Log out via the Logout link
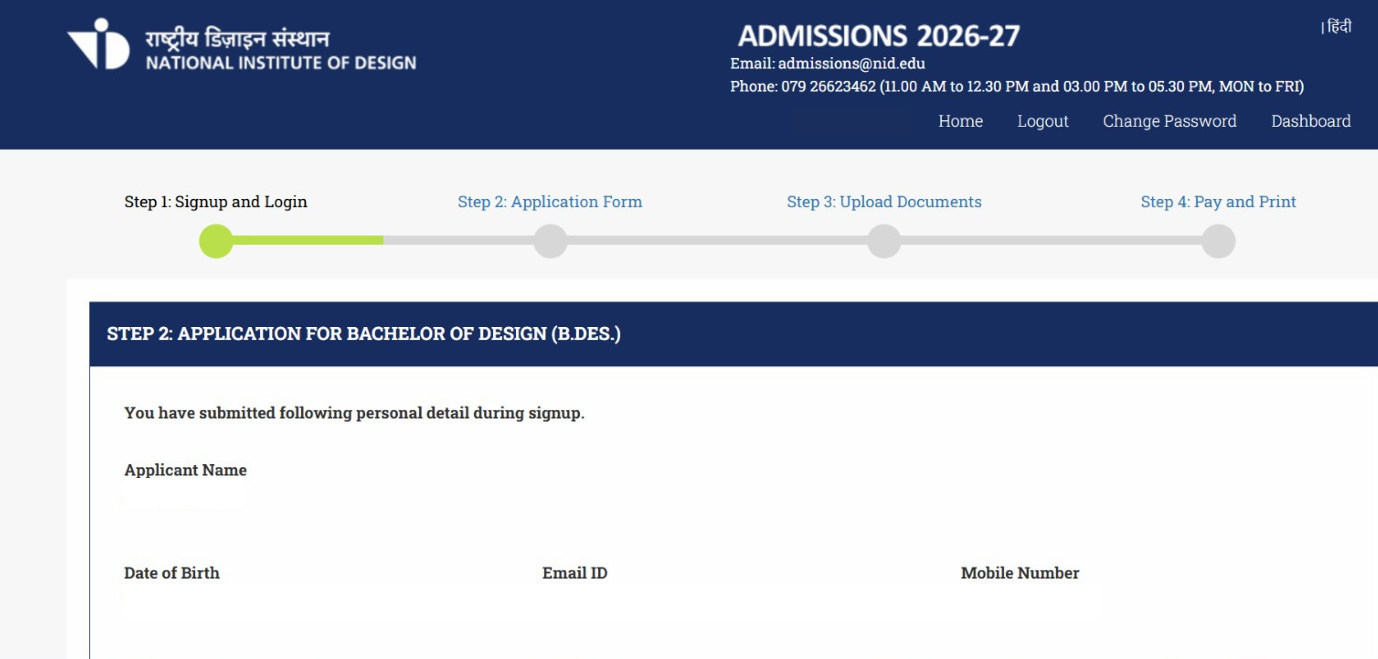The height and width of the screenshot is (659, 1378). pos(1042,121)
